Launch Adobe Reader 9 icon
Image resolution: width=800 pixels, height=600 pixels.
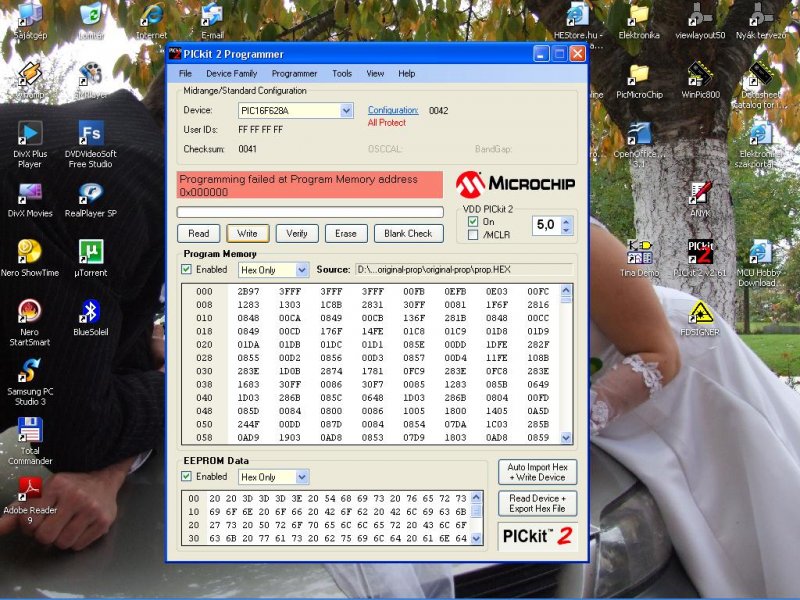coord(30,501)
